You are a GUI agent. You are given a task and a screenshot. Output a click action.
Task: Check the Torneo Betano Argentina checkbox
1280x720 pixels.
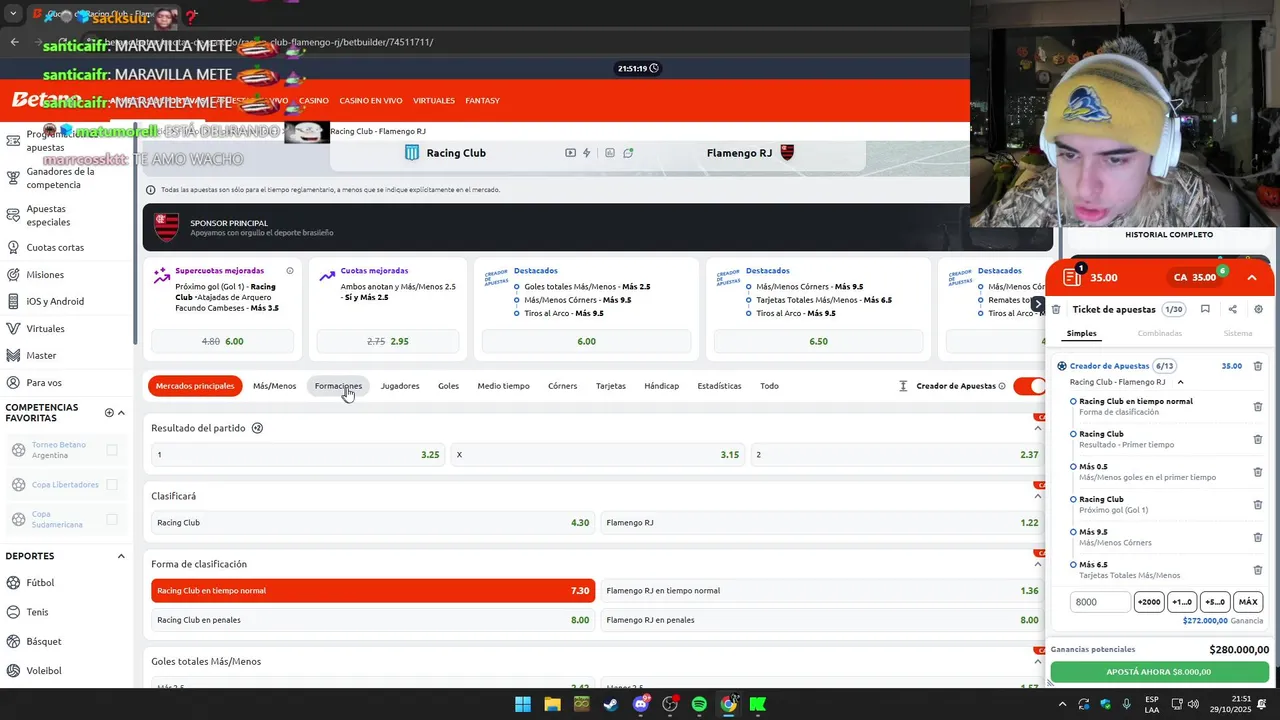click(112, 450)
